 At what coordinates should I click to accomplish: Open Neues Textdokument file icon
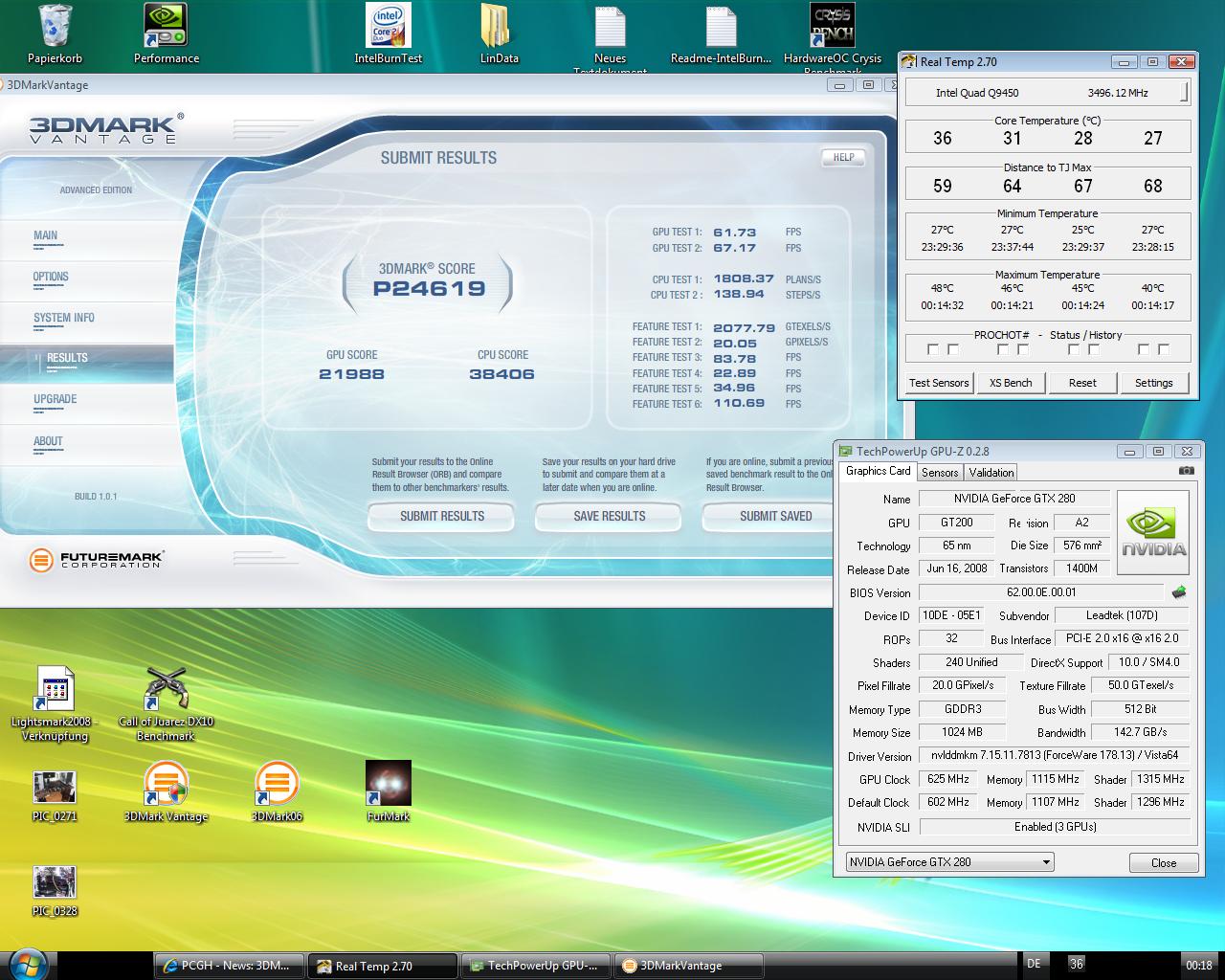(x=610, y=38)
